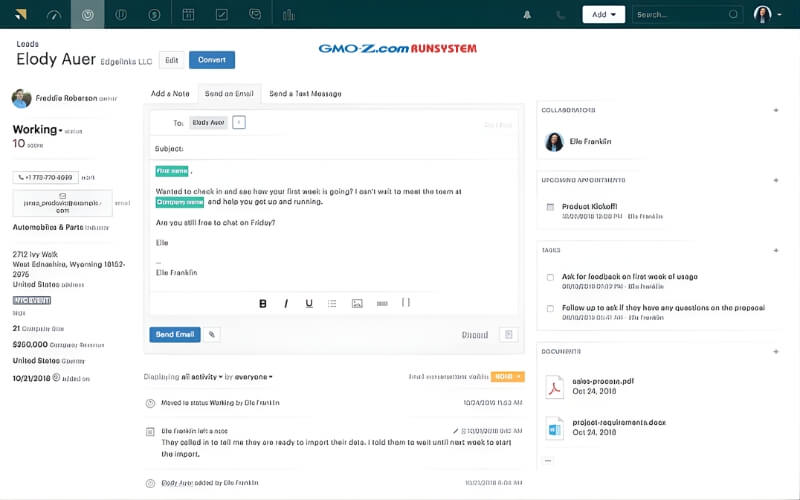Switch to the Send an Email tab

coord(229,93)
